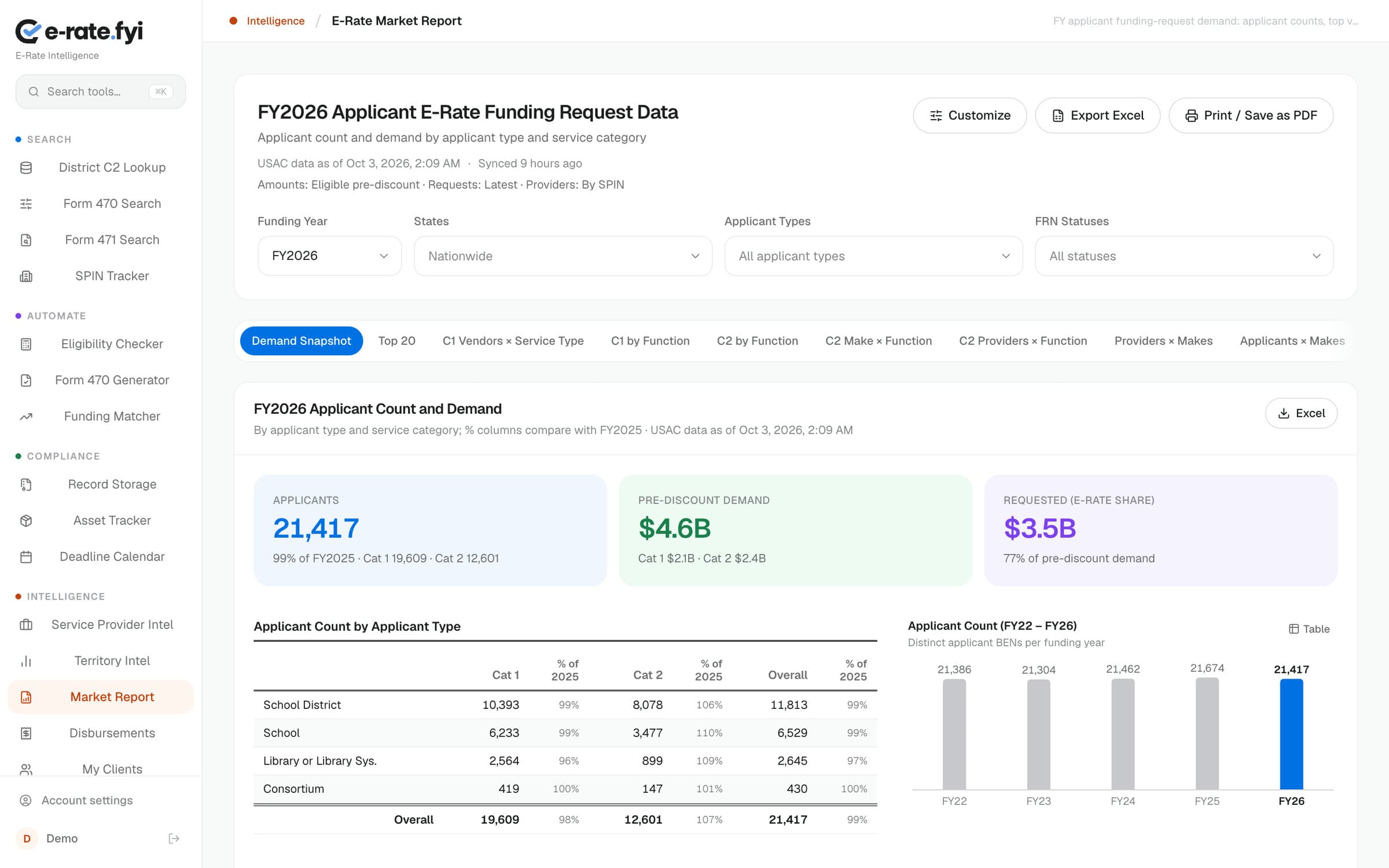The width and height of the screenshot is (1389, 868).
Task: Click the FY26 blue bar in chart
Action: click(x=1291, y=734)
